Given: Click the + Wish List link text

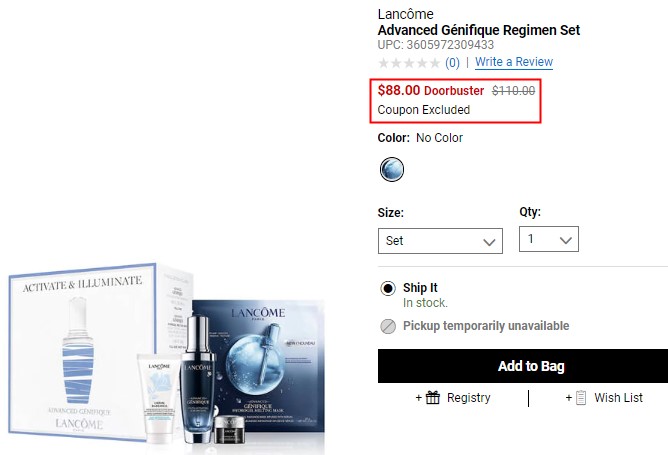Looking at the screenshot, I should coord(604,397).
